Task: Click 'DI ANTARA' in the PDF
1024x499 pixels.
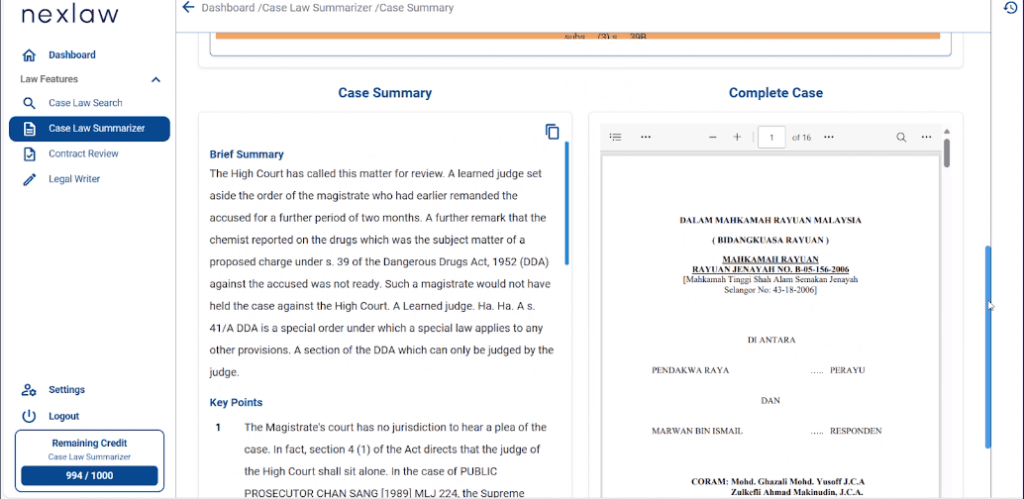Action: pos(771,340)
